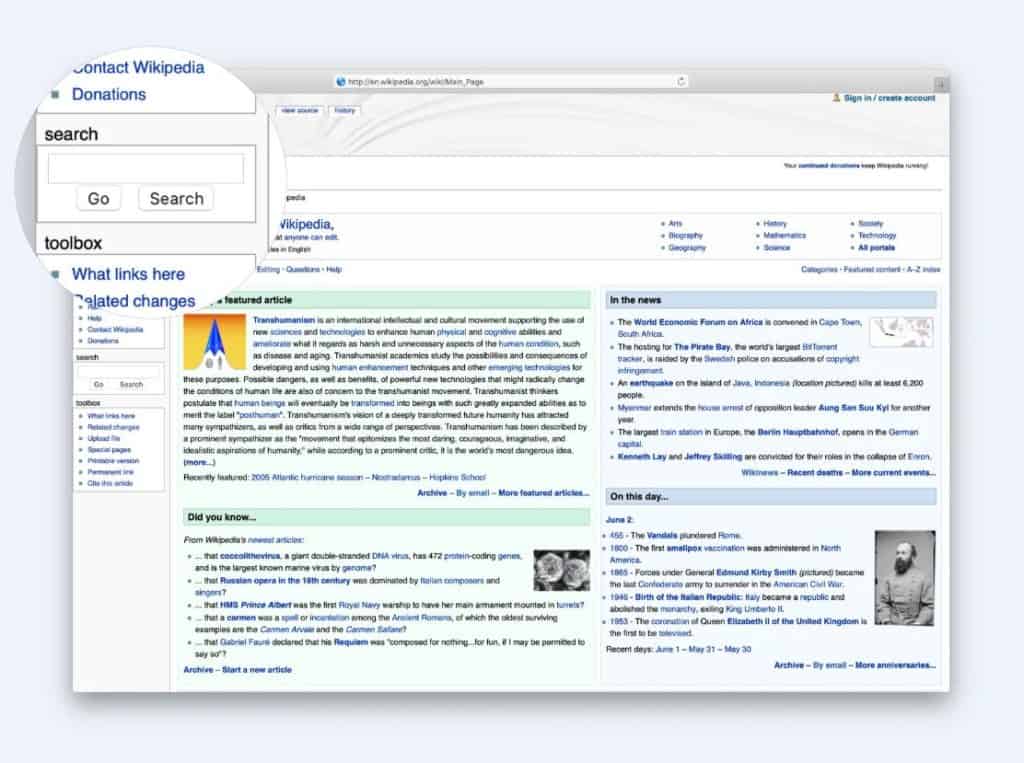The image size is (1024, 763).
Task: Open the Science portal link
Action: [776, 248]
